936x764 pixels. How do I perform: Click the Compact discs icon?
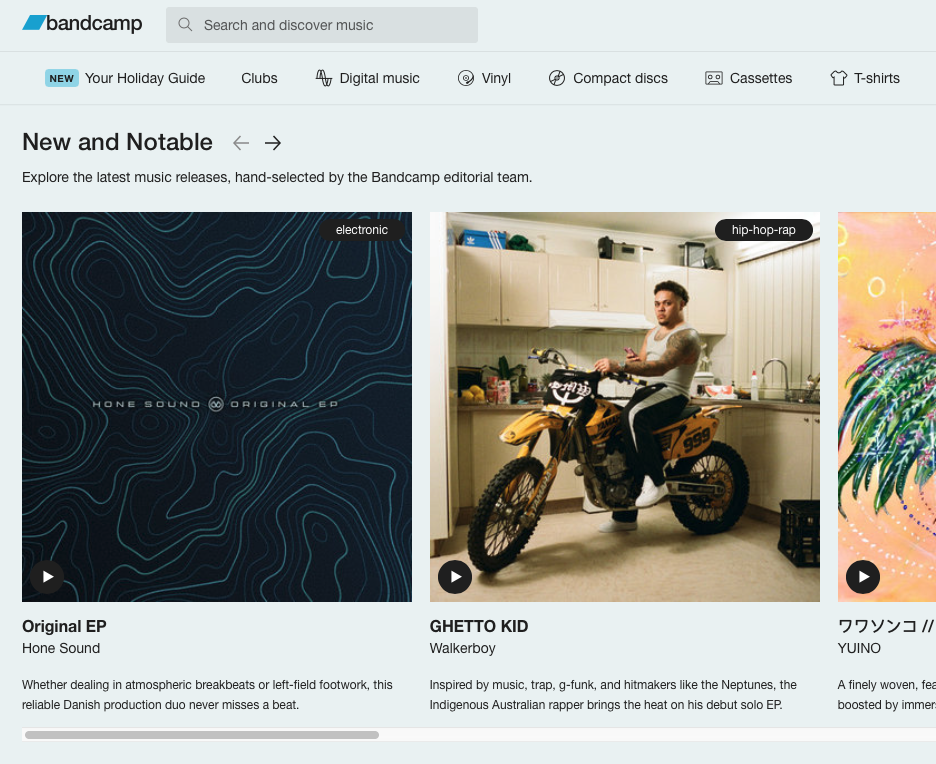pos(557,78)
